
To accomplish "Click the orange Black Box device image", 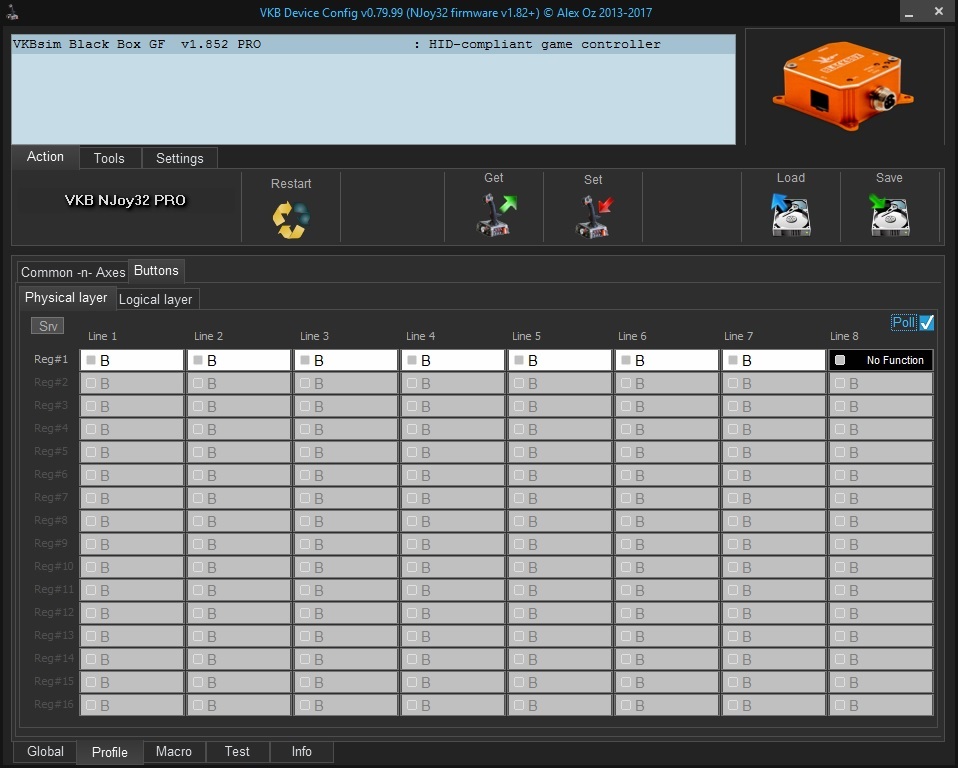I will click(x=844, y=87).
